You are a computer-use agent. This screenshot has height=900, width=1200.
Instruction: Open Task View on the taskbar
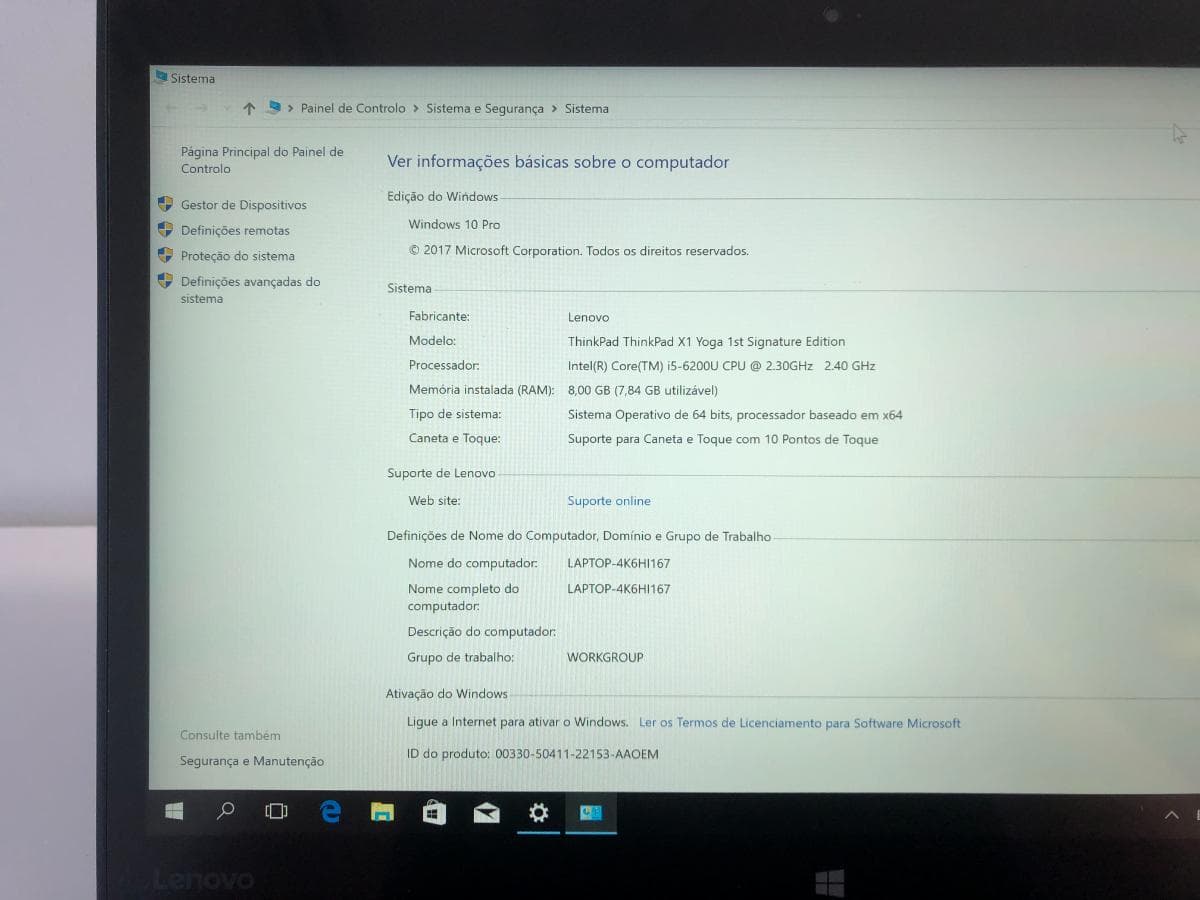(276, 811)
